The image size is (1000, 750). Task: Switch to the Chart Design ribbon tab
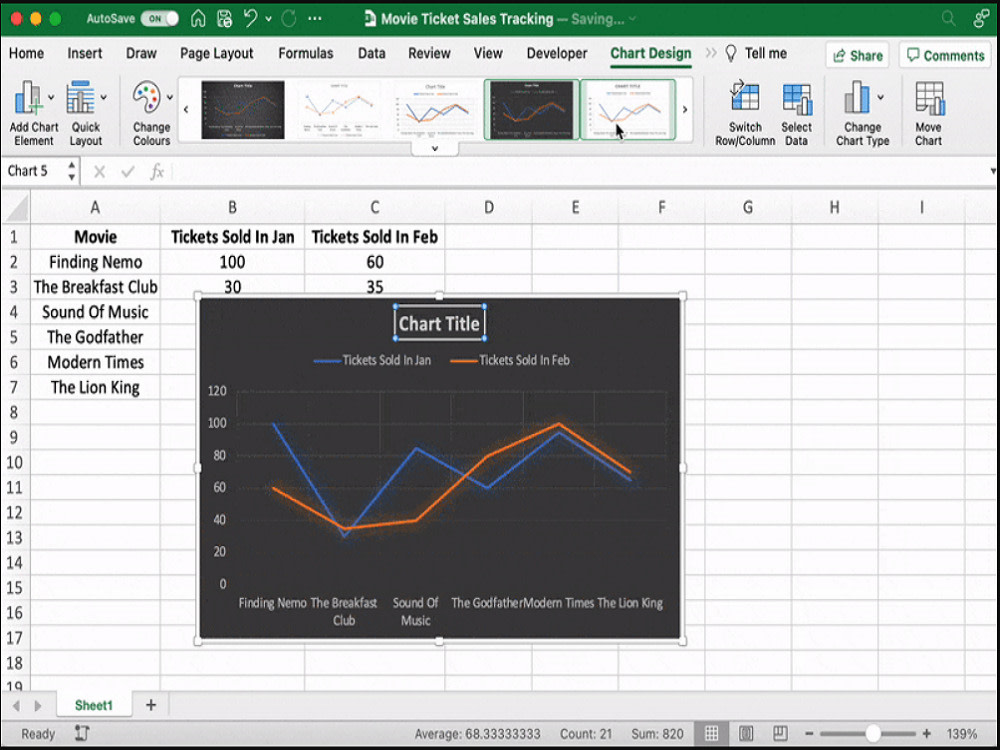(x=650, y=53)
